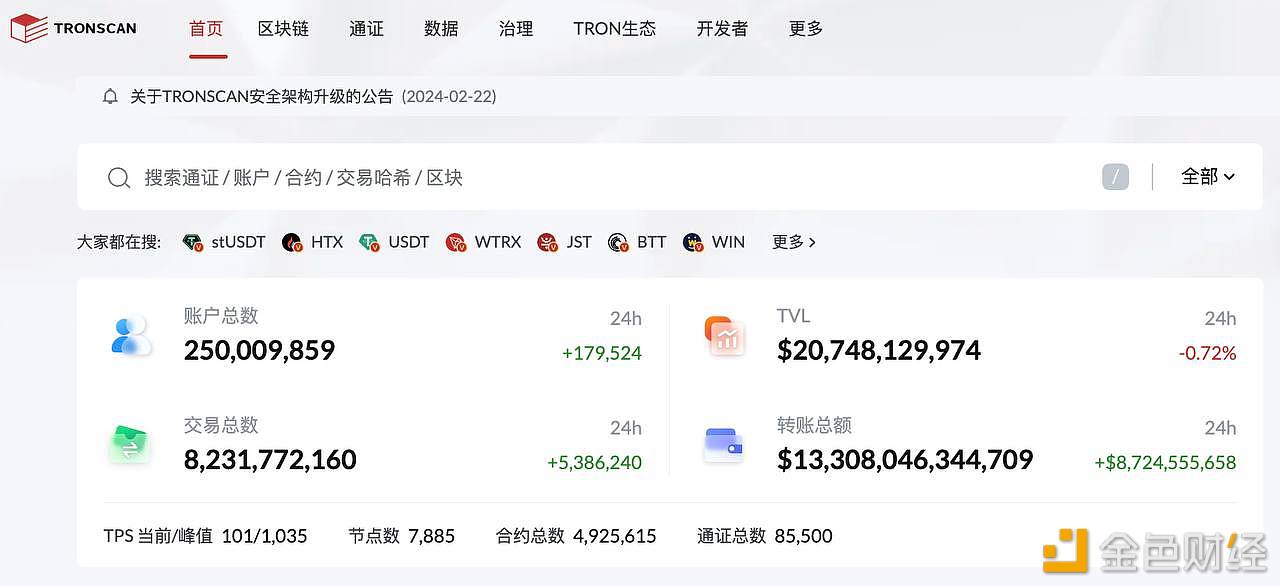Image resolution: width=1280 pixels, height=586 pixels.
Task: Open the 数据 menu
Action: click(x=441, y=29)
